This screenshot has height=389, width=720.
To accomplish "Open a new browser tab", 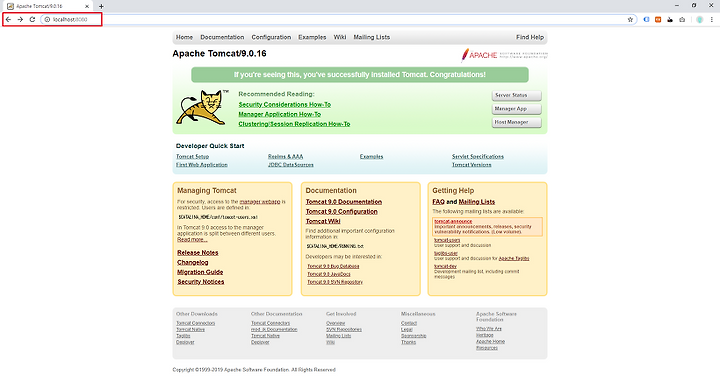I will (101, 6).
